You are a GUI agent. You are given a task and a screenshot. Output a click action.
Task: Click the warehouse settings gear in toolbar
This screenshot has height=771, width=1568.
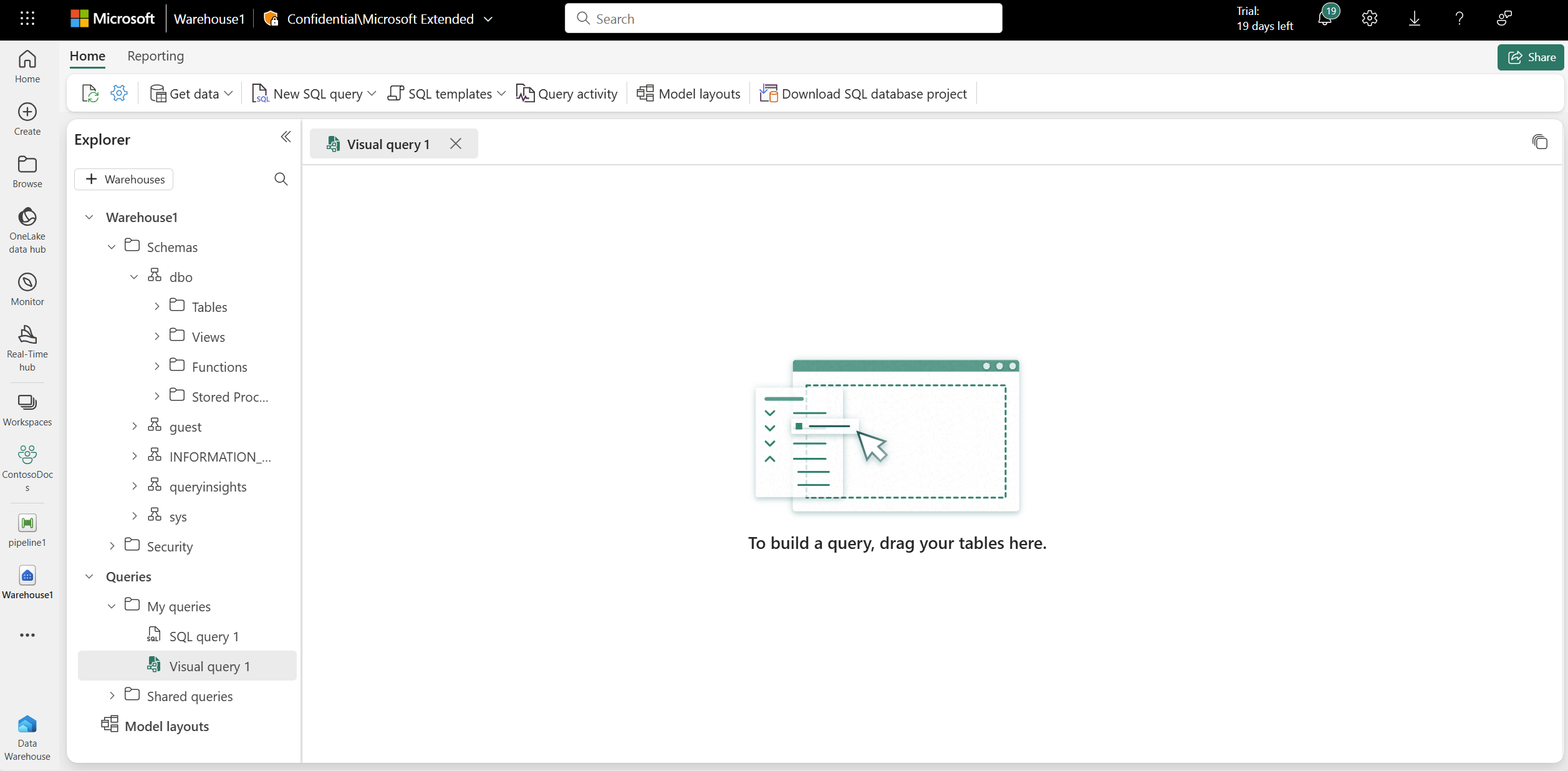119,94
